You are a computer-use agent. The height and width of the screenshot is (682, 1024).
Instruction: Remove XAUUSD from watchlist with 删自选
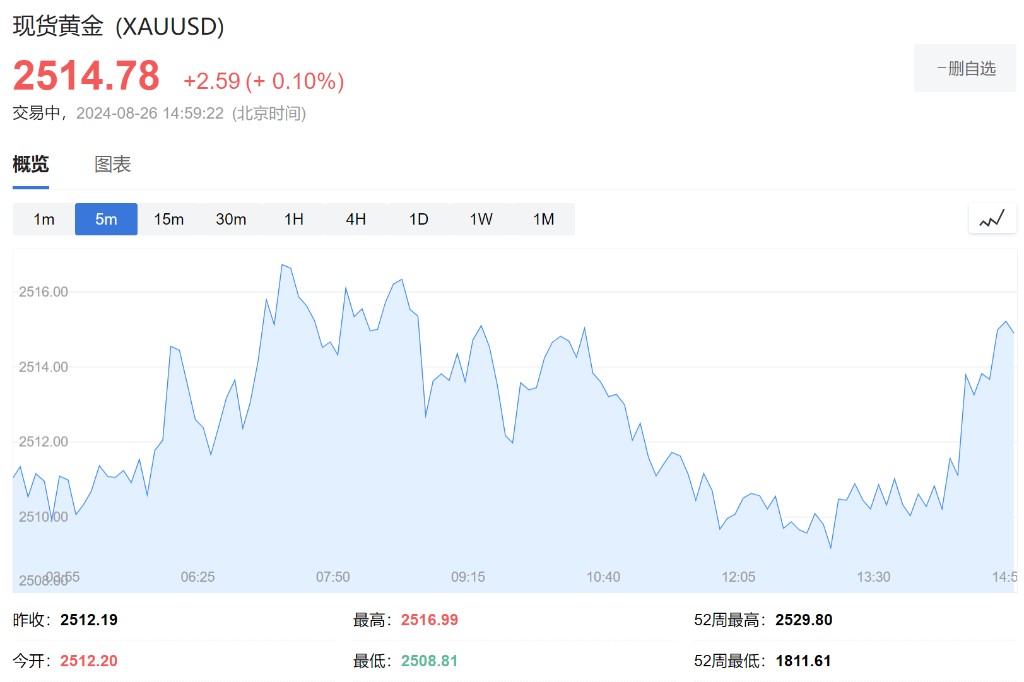[x=965, y=68]
